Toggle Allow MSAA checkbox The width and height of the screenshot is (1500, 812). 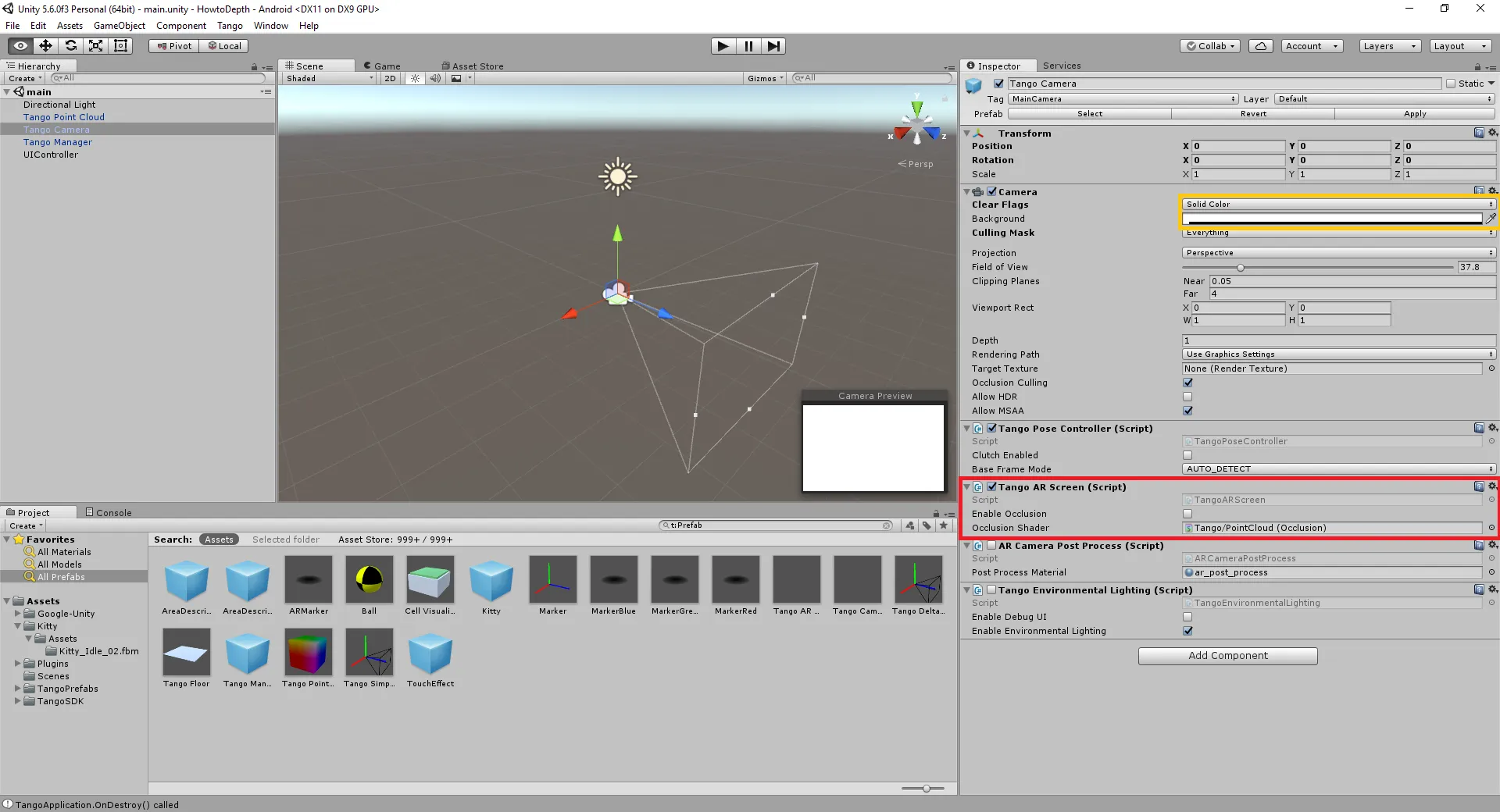point(1187,411)
